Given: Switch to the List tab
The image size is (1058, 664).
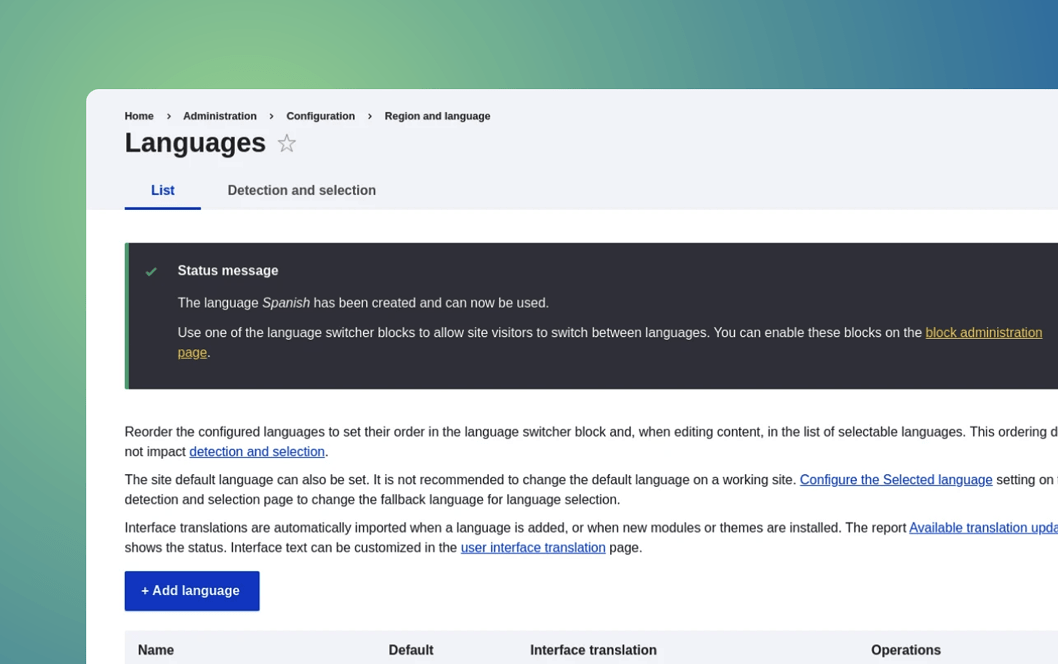Looking at the screenshot, I should click(162, 191).
